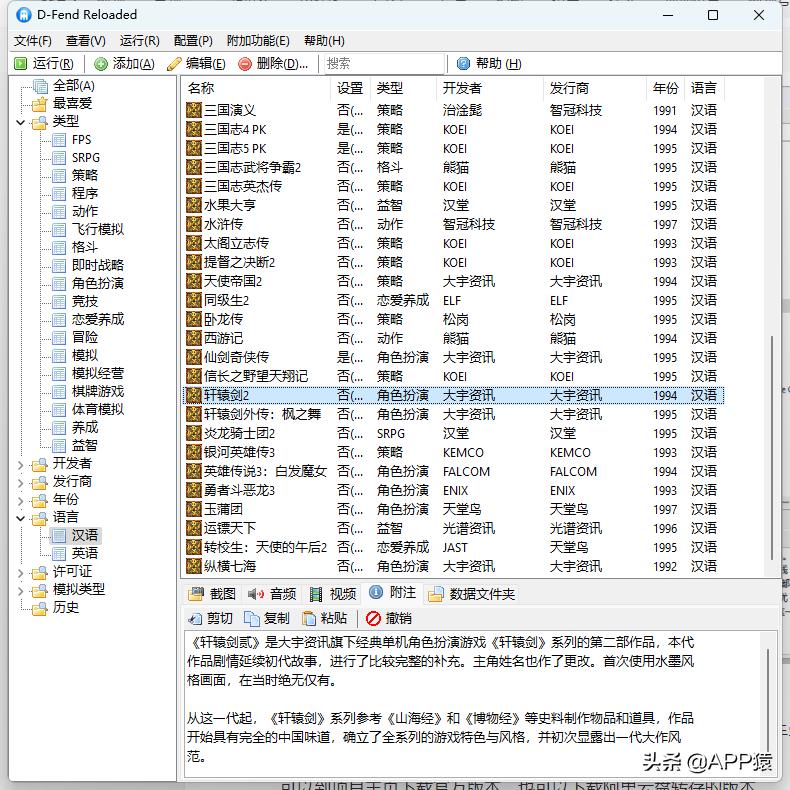Expand the 发行商 tree node
790x790 pixels.
point(21,483)
